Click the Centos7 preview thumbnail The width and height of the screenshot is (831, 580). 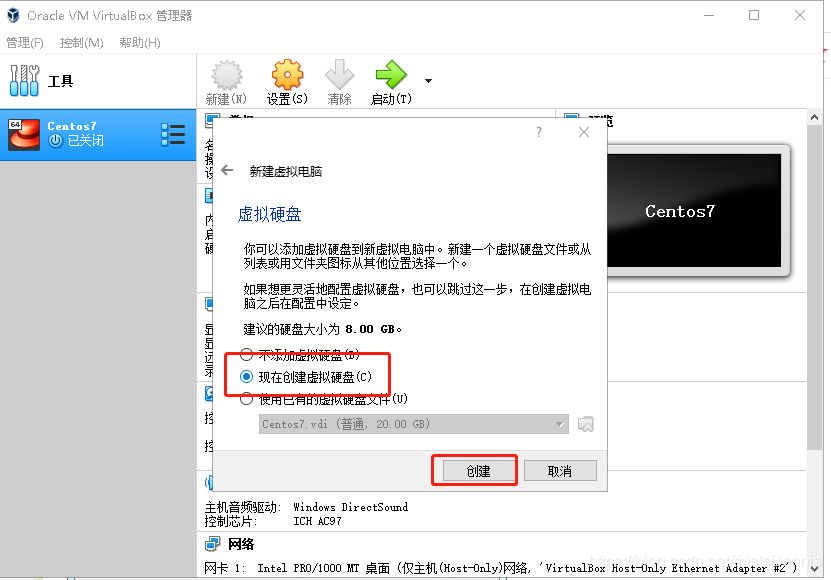(x=694, y=210)
